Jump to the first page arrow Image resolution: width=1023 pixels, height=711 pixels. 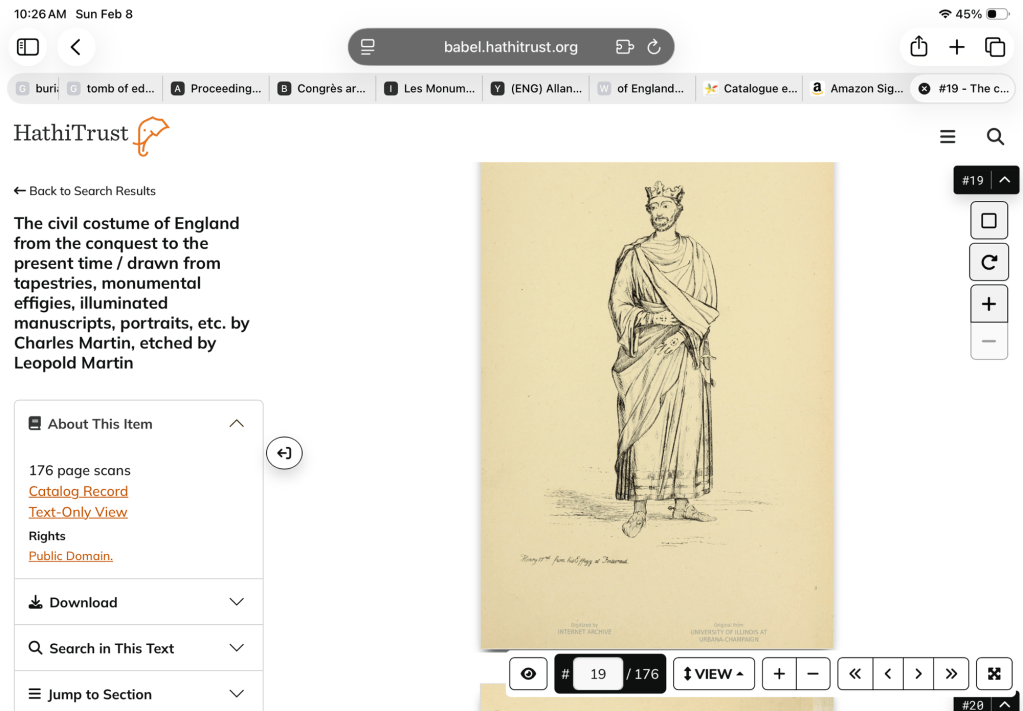(x=855, y=674)
